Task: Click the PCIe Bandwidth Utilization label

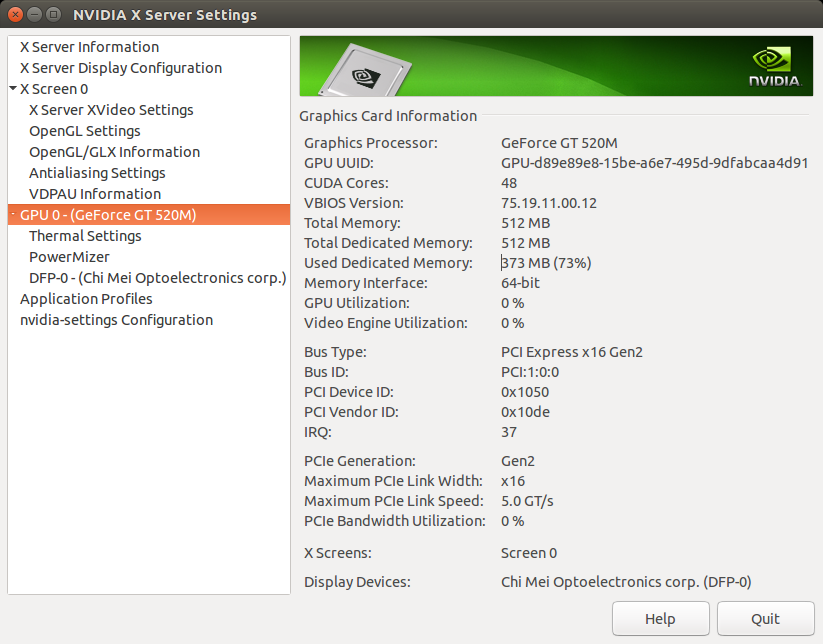Action: 395,521
